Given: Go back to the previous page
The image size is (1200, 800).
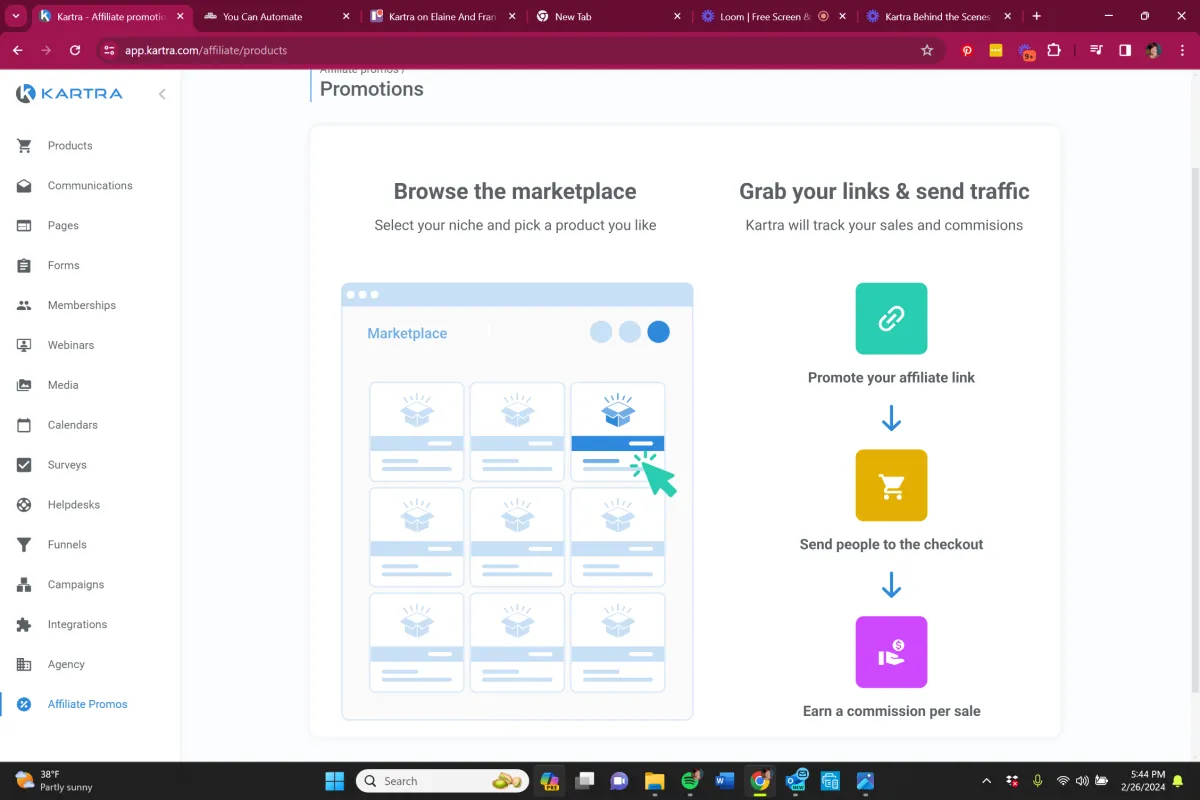Looking at the screenshot, I should coord(18,50).
